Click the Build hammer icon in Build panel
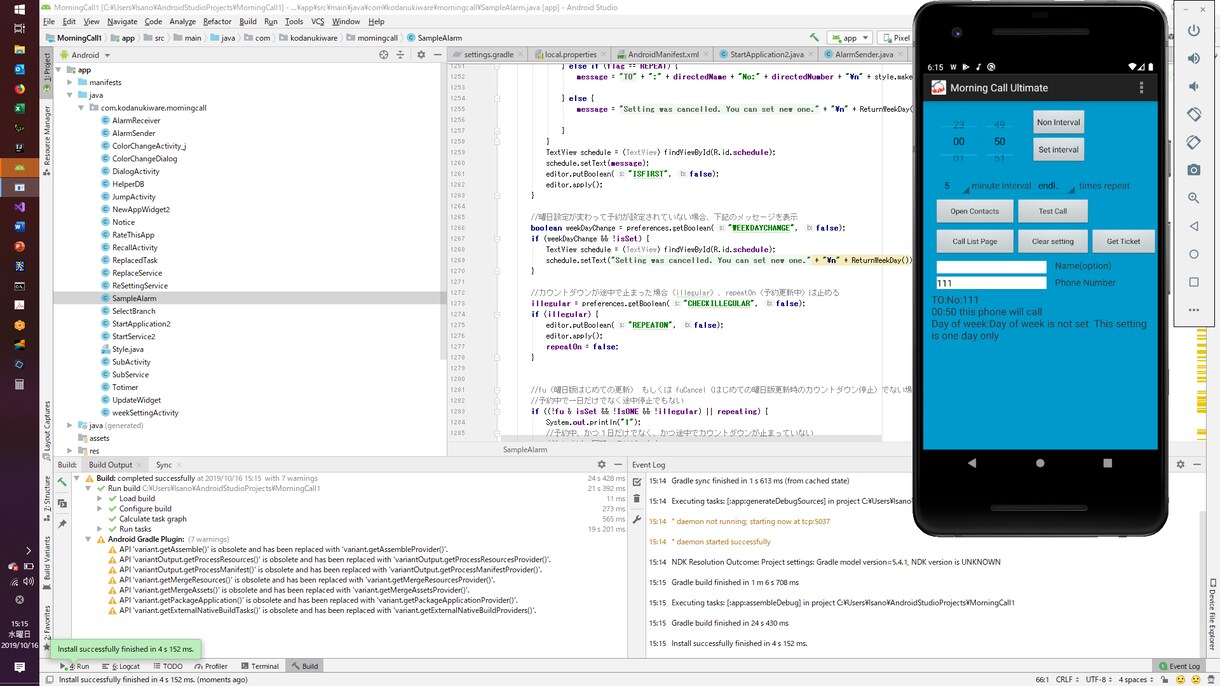Viewport: 1220px width, 686px height. 62,482
